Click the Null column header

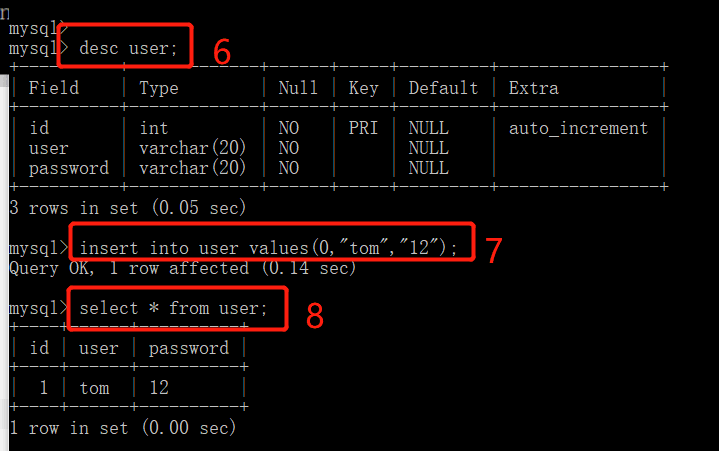click(x=298, y=88)
